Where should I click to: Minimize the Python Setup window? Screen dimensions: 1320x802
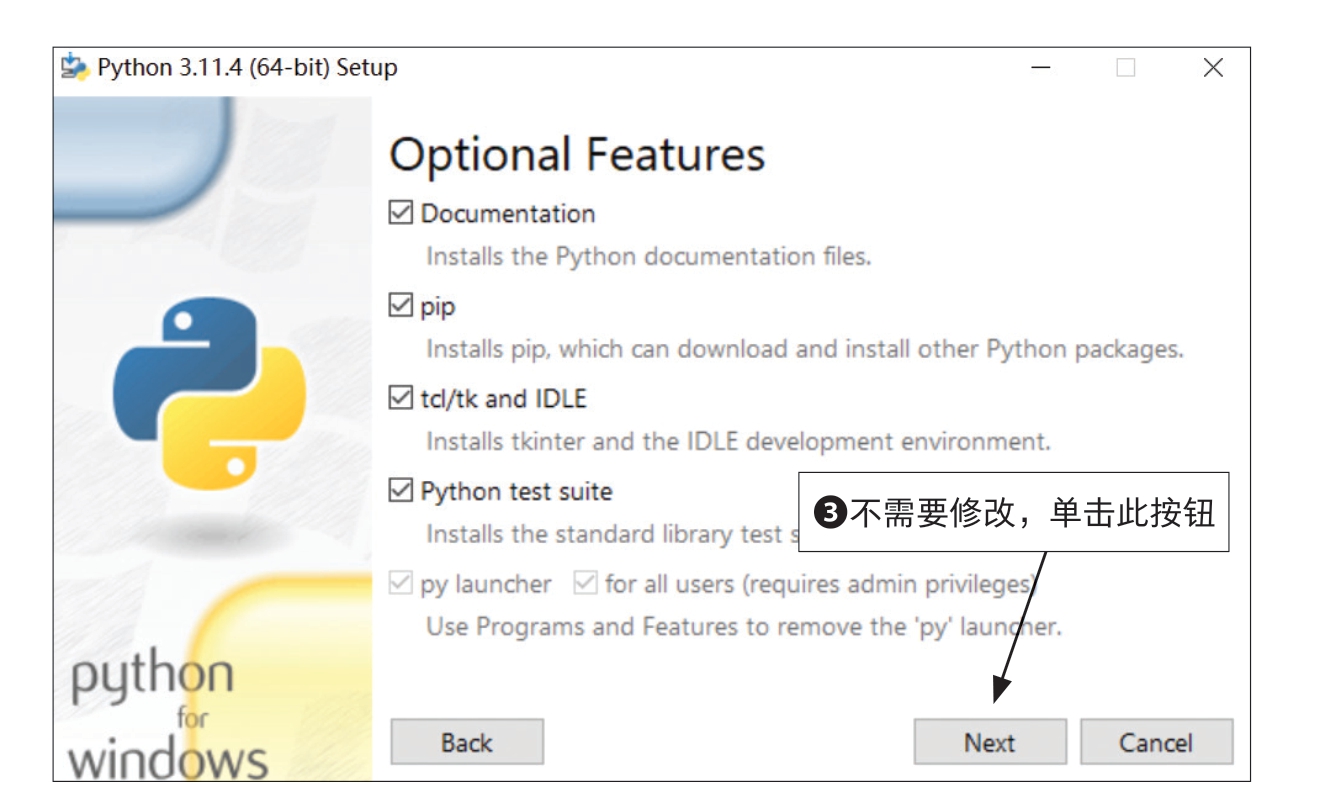click(1041, 67)
